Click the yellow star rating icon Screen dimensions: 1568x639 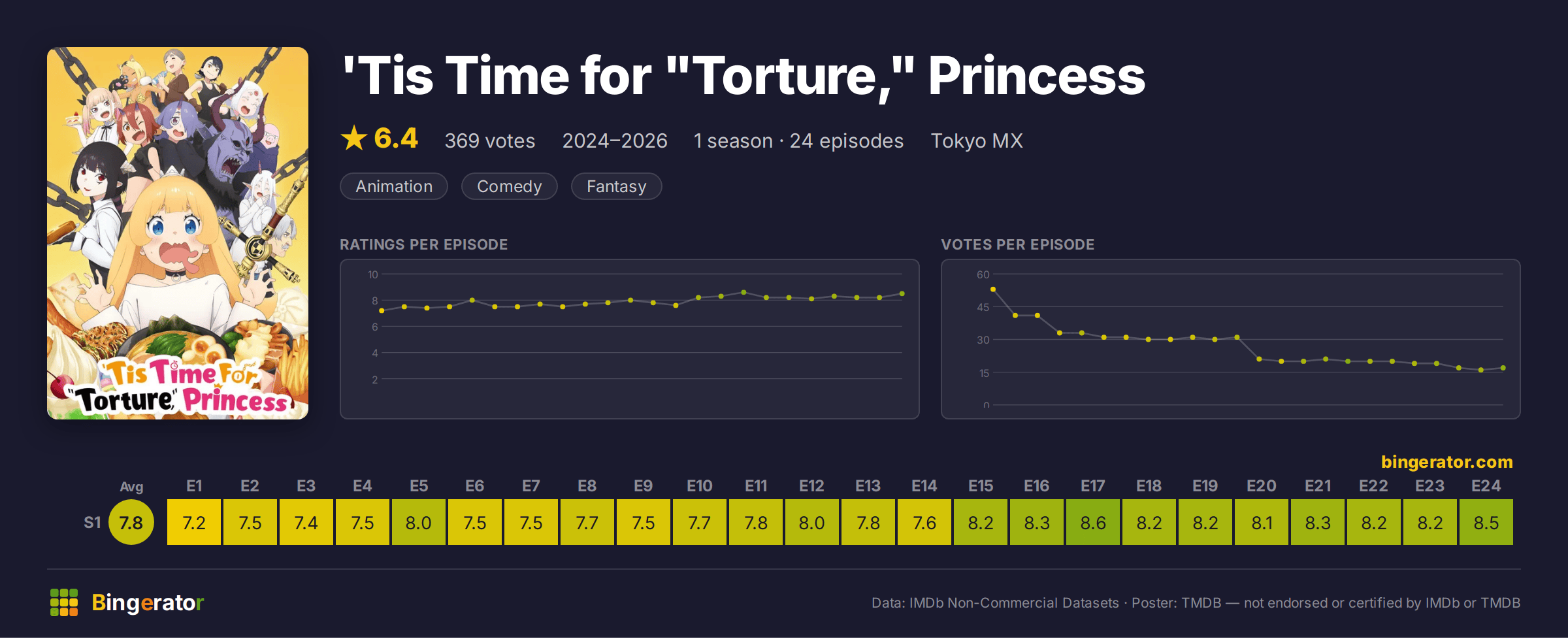click(x=354, y=139)
